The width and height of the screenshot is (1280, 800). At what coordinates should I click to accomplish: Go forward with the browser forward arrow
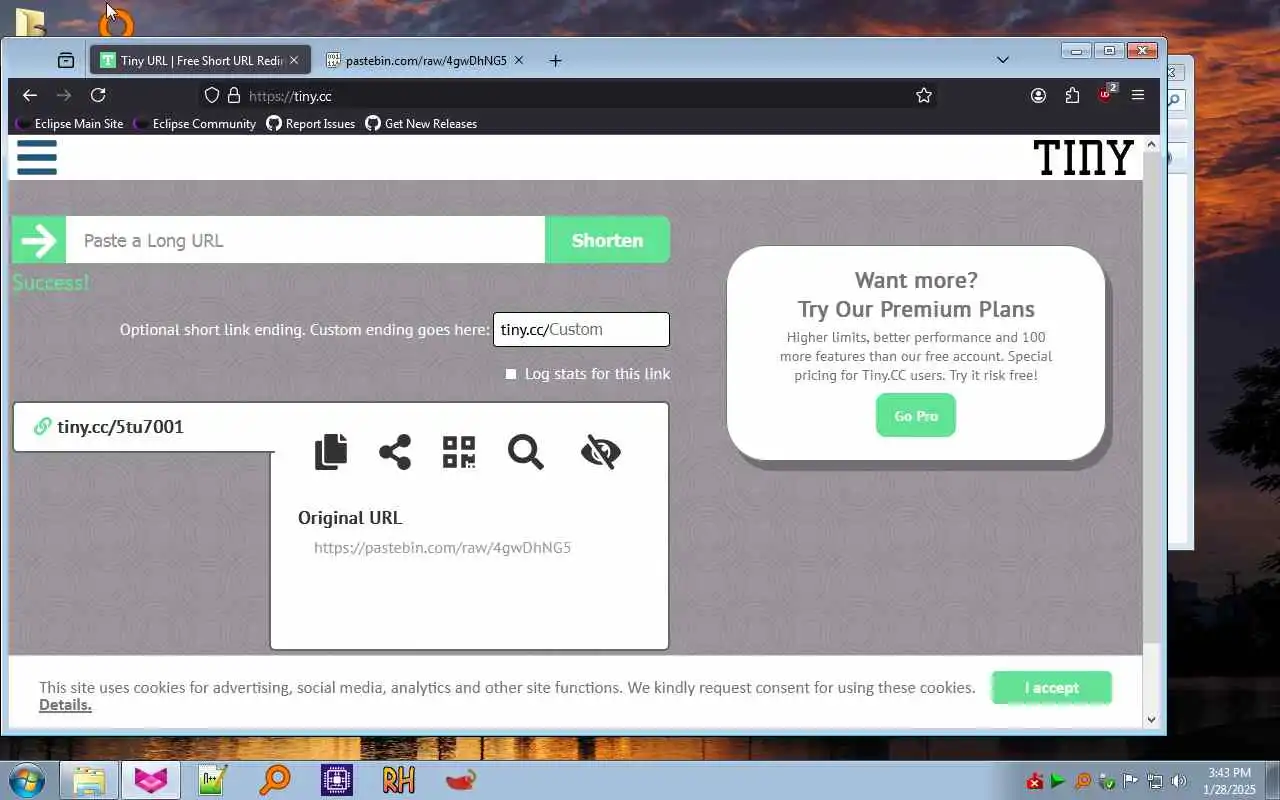pos(64,95)
